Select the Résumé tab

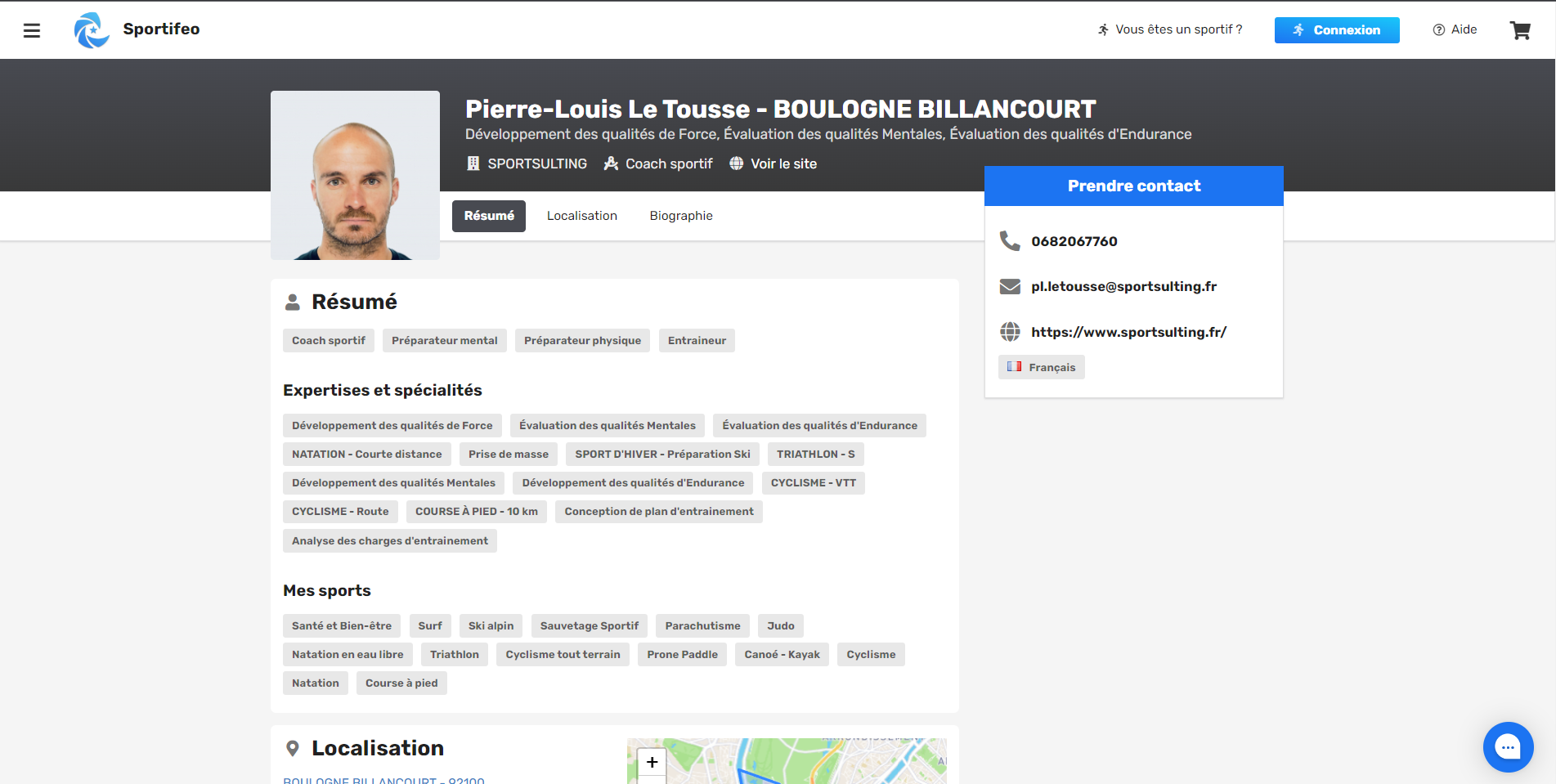(x=489, y=216)
